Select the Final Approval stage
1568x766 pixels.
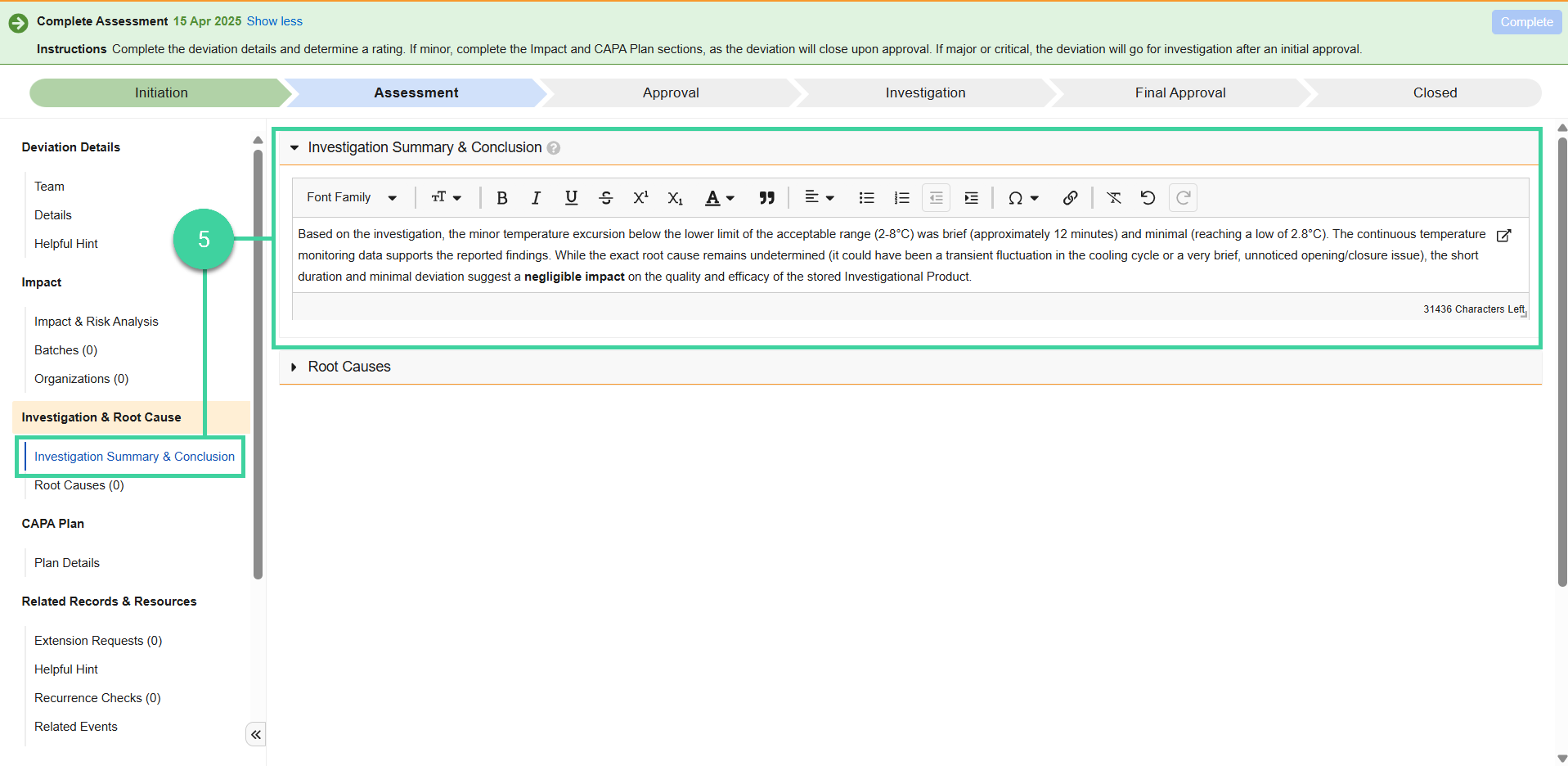click(1180, 93)
